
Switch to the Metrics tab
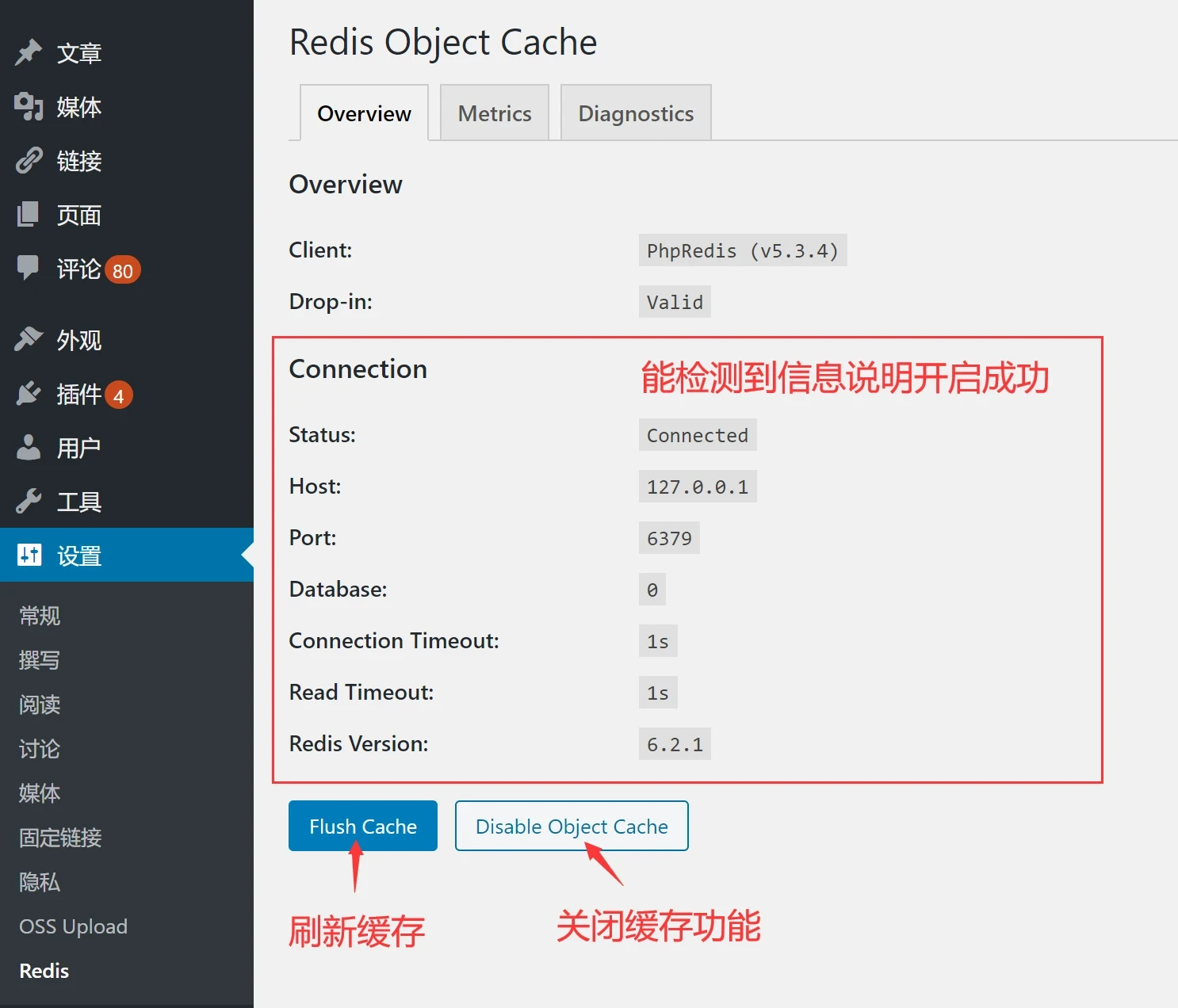(x=494, y=113)
